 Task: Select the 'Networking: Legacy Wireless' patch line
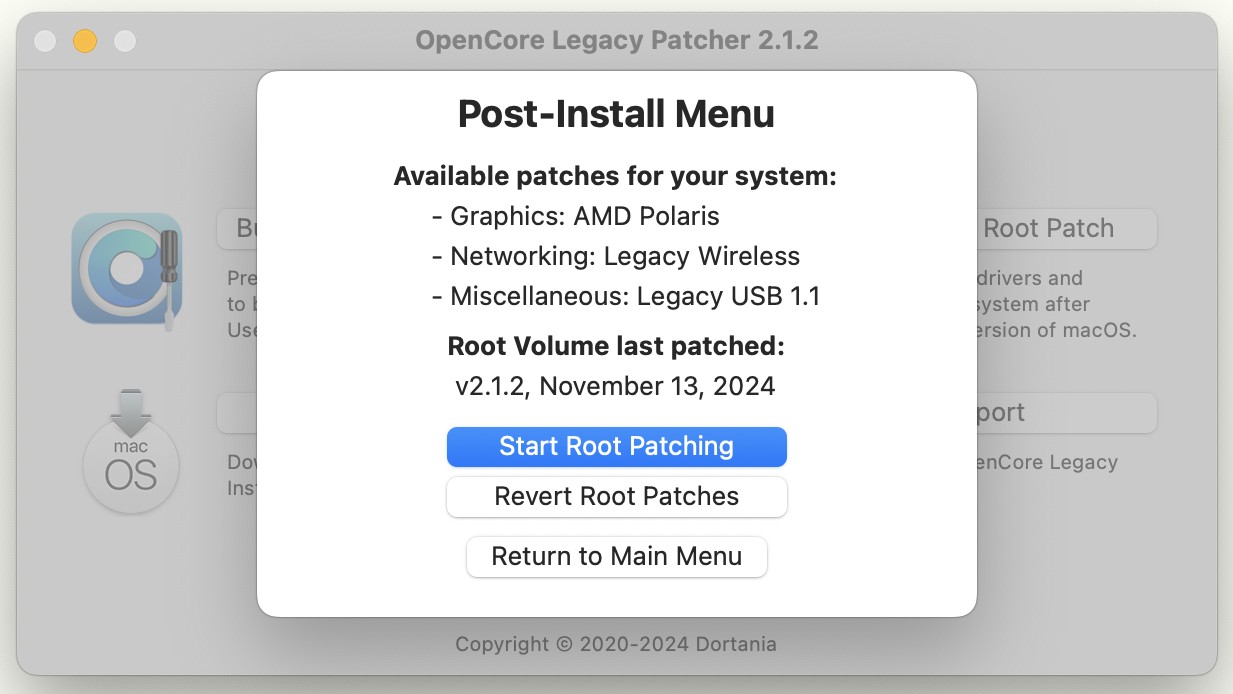[x=616, y=256]
